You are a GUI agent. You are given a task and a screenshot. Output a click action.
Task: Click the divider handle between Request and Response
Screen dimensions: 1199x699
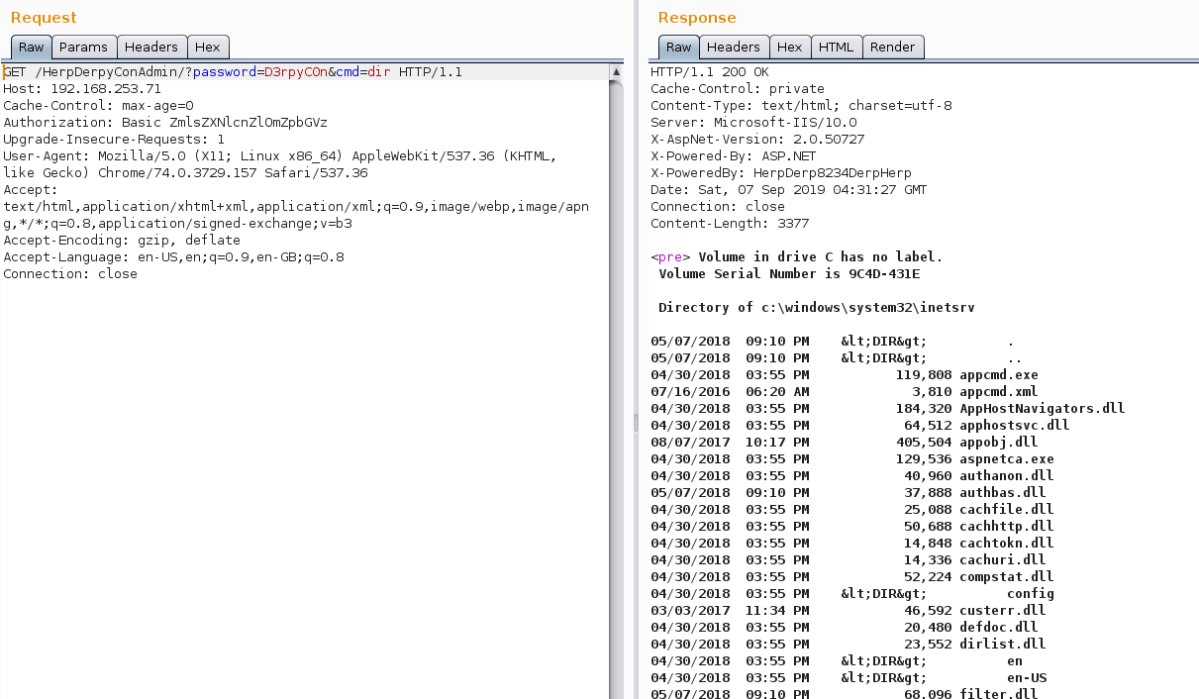point(635,423)
